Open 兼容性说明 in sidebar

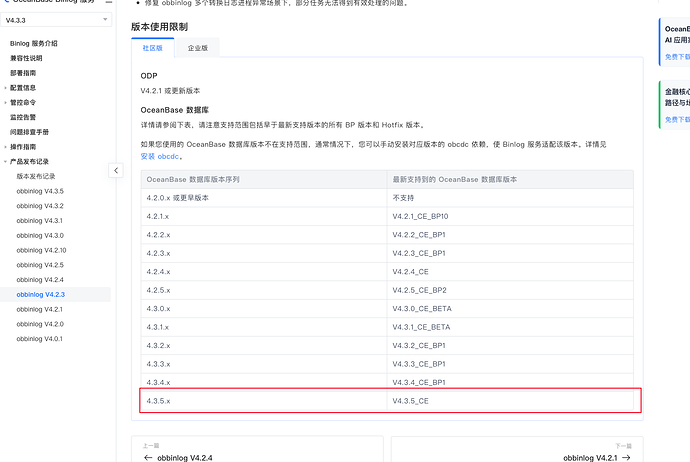coord(26,58)
